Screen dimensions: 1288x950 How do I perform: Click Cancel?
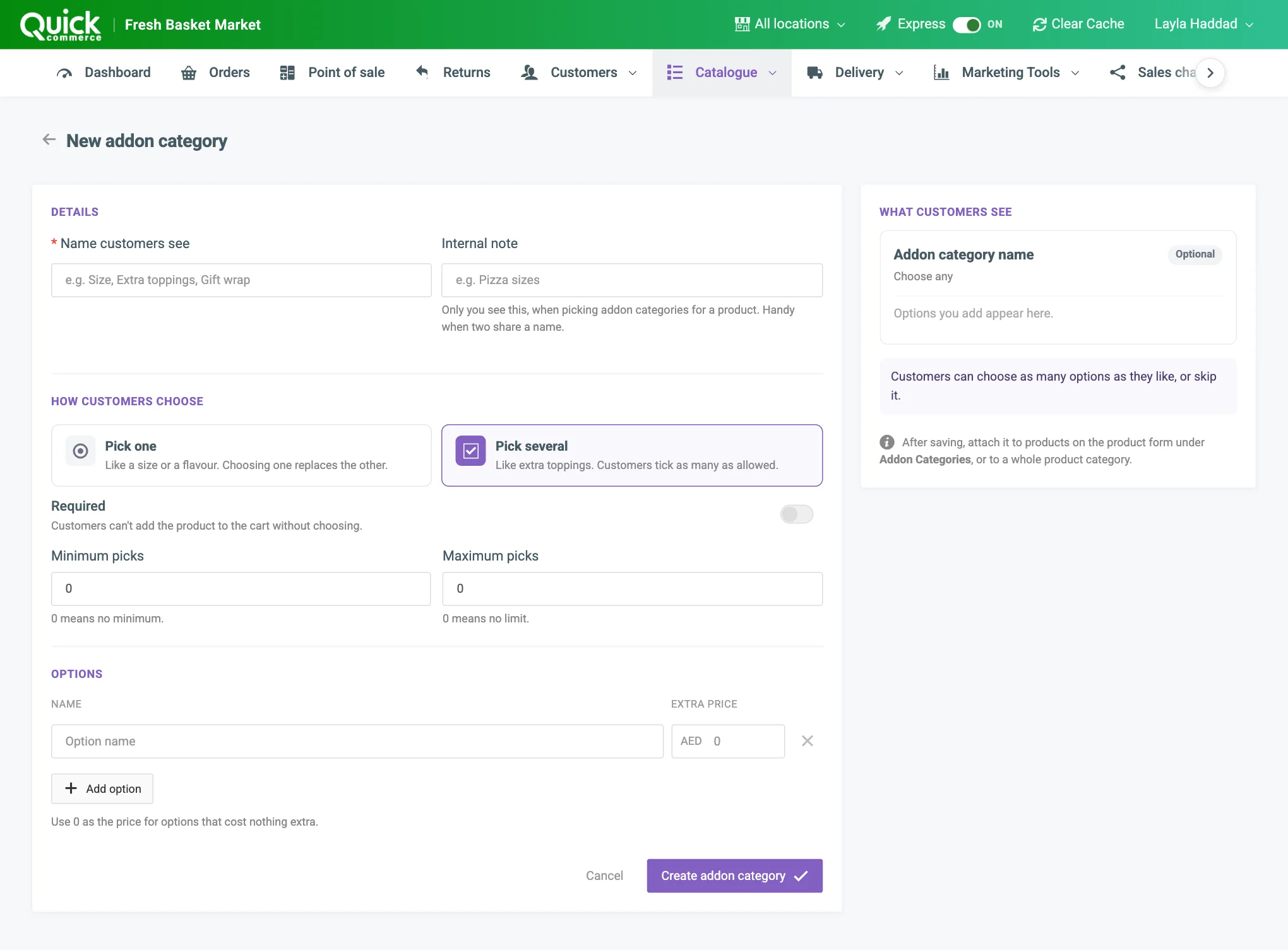click(x=604, y=876)
